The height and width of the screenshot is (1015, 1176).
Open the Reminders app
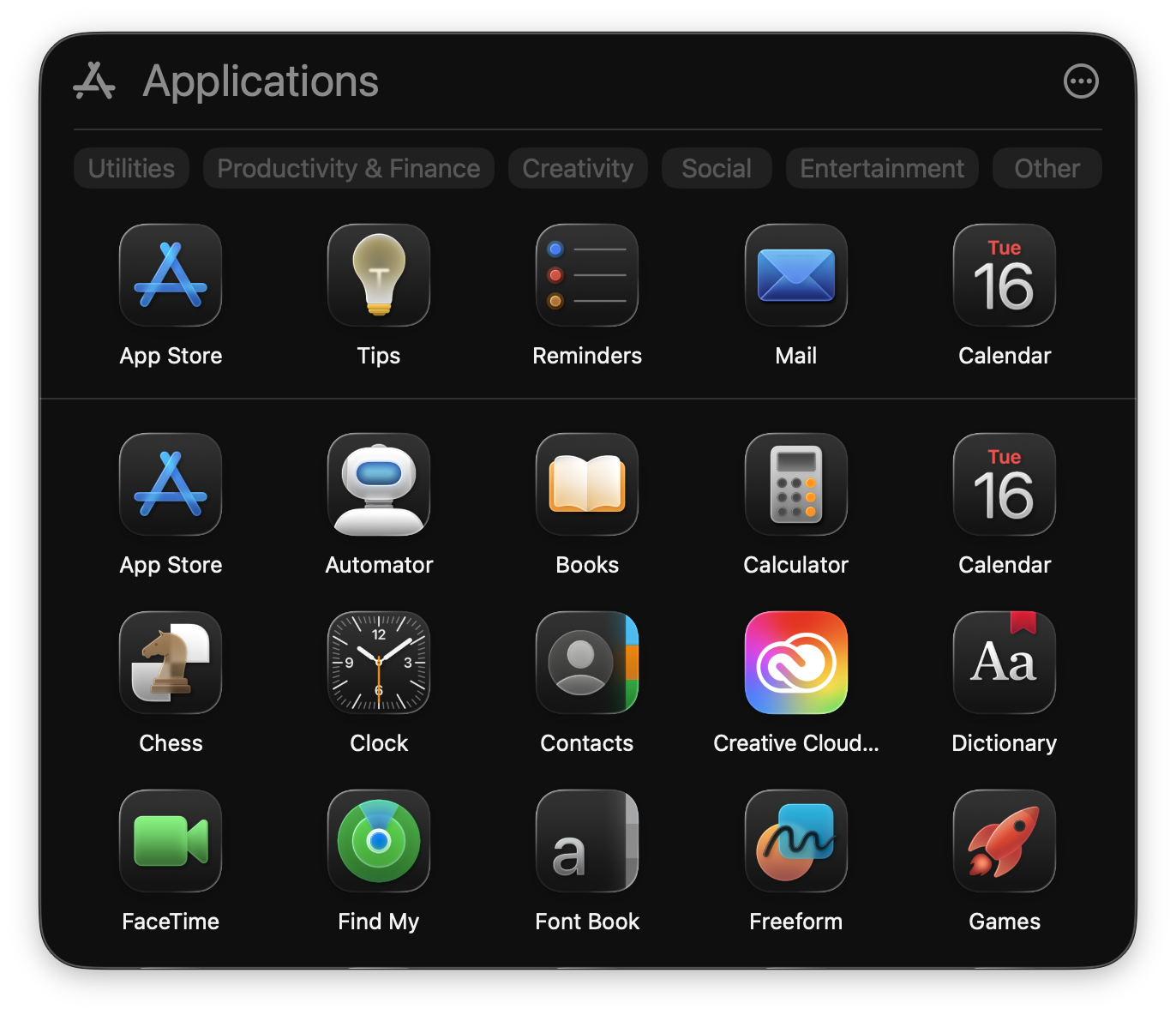tap(587, 275)
